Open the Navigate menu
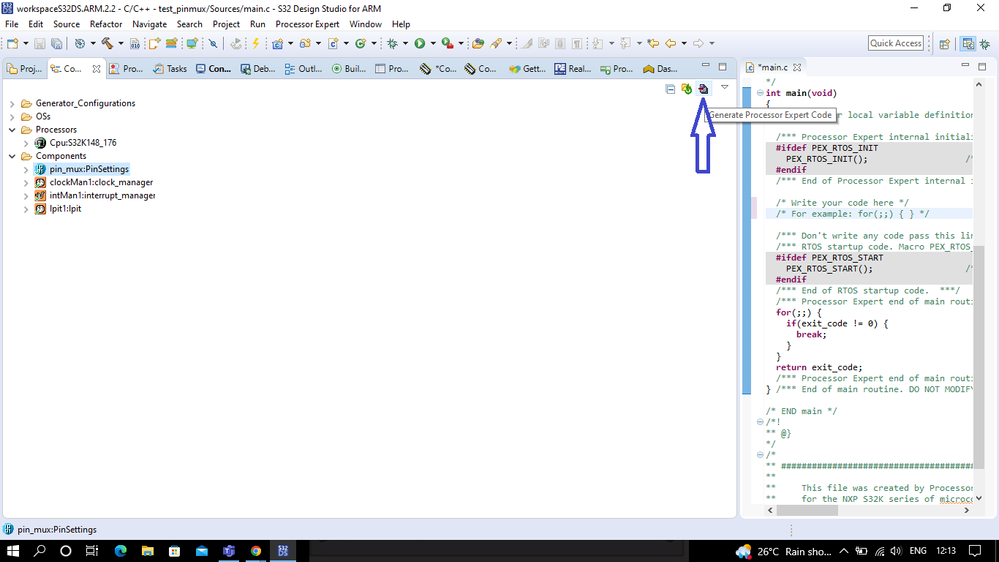The image size is (999, 562). coord(149,24)
